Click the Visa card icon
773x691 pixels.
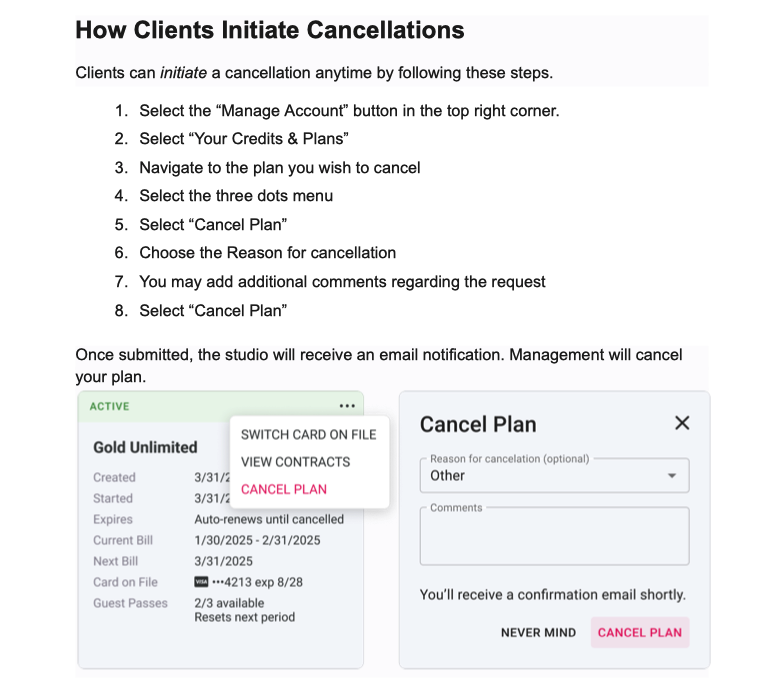tap(201, 582)
